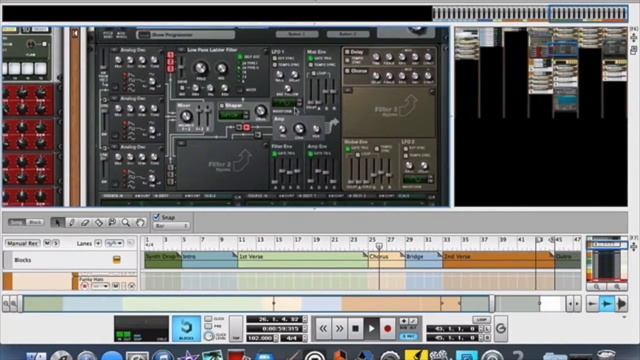This screenshot has width=640, height=360.
Task: Select the Razor tool
Action: [98, 222]
